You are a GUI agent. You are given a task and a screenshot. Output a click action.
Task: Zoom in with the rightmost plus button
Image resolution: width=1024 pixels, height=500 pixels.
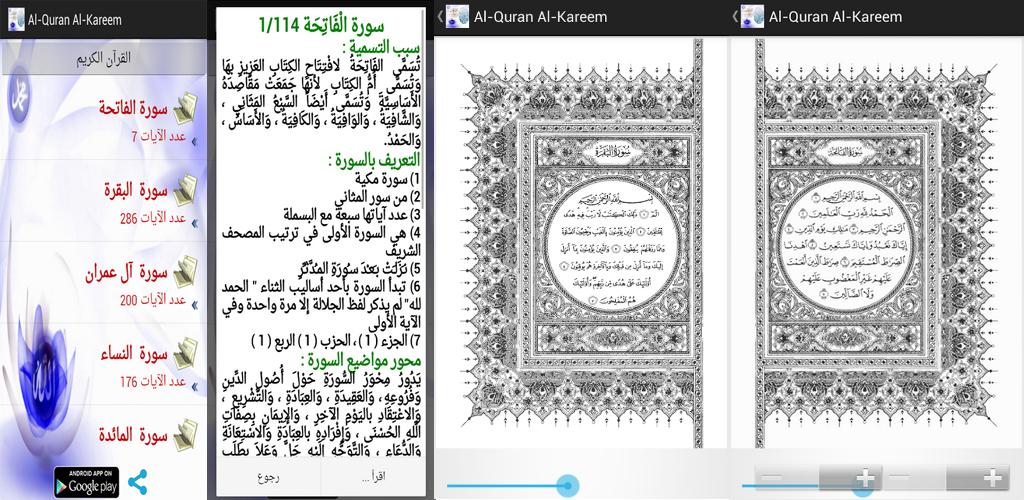click(x=978, y=478)
